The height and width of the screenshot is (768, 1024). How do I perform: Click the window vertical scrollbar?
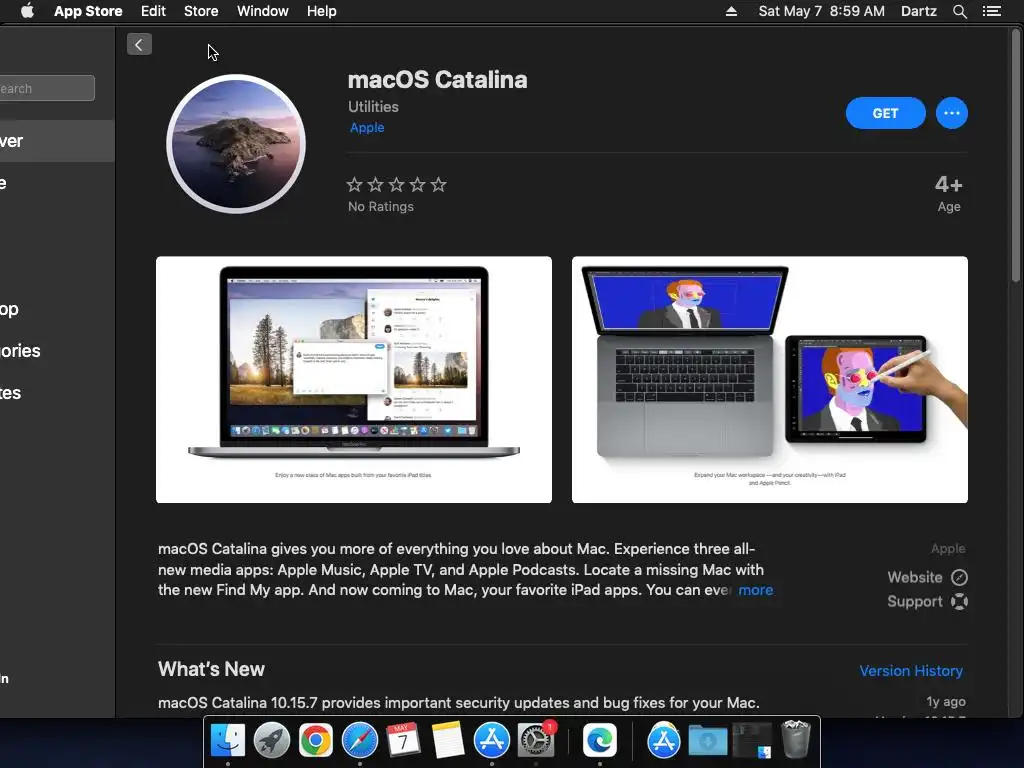pos(1016,157)
